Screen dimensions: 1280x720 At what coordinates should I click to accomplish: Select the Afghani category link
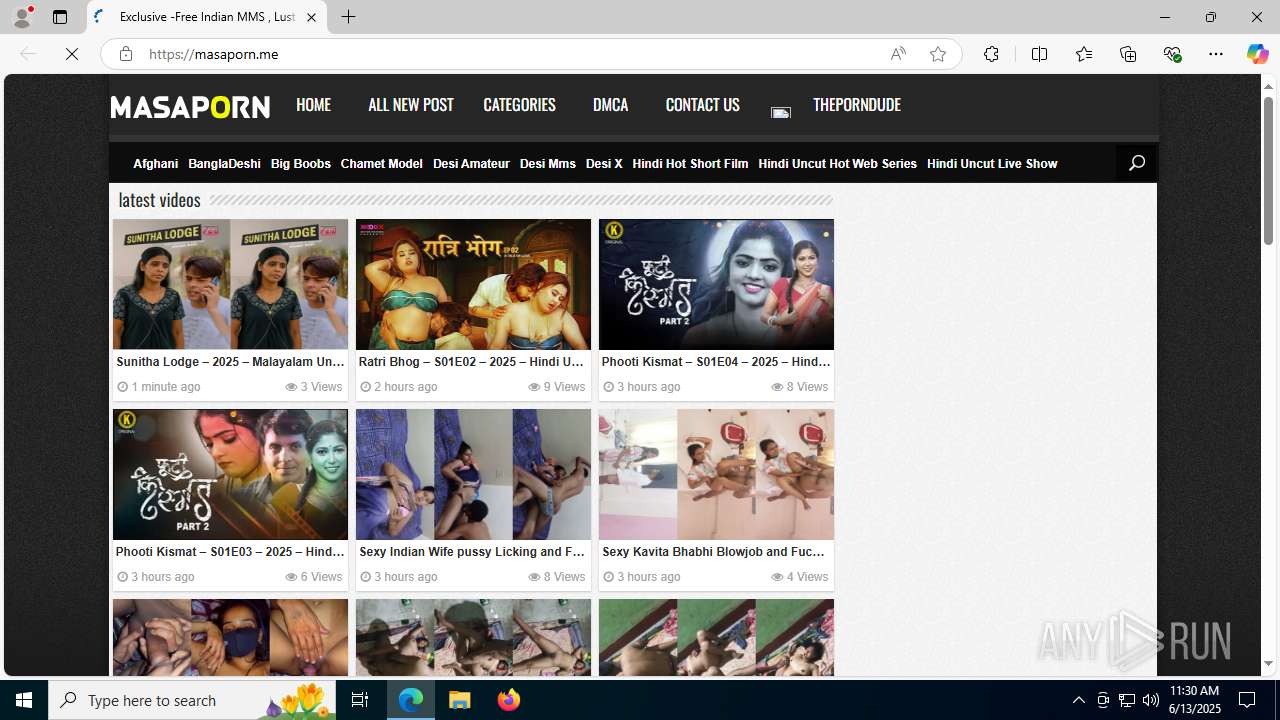click(155, 164)
